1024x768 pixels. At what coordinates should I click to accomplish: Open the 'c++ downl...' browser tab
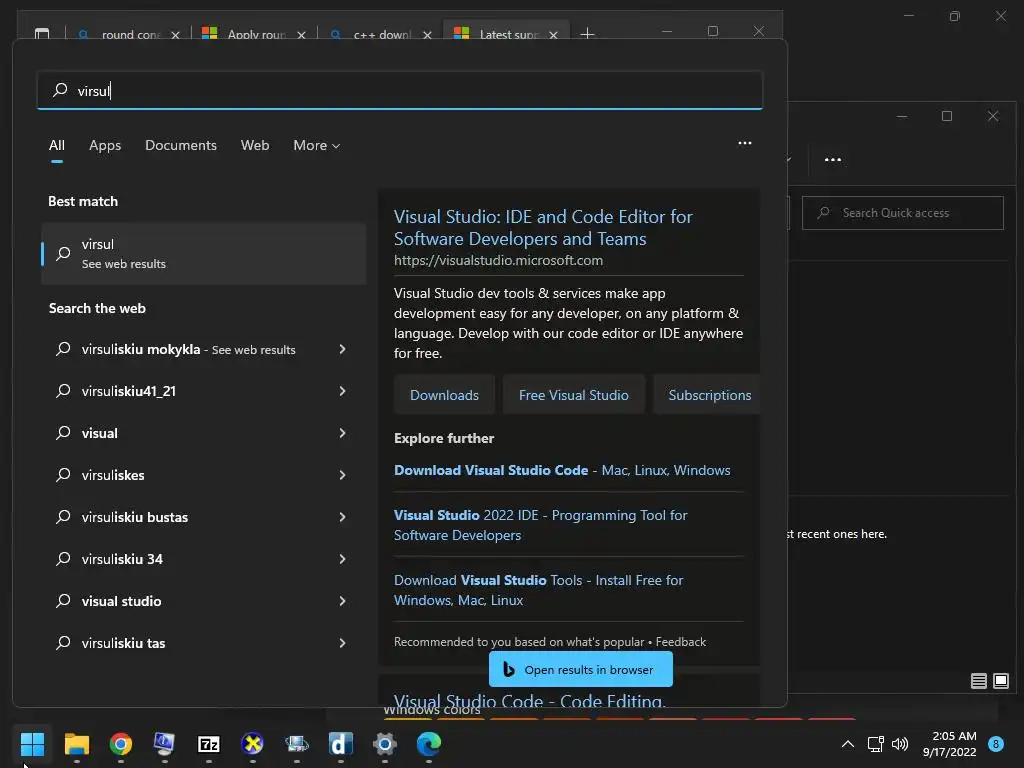tap(380, 34)
